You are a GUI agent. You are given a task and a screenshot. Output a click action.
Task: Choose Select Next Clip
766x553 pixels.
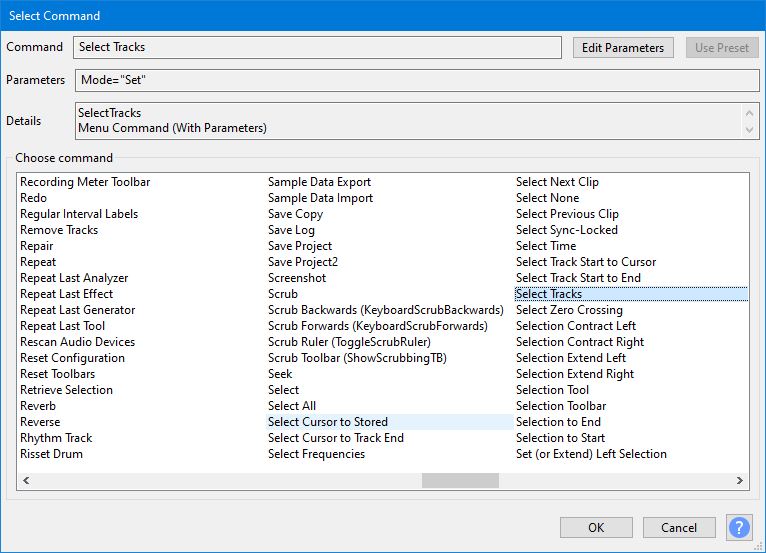(557, 182)
